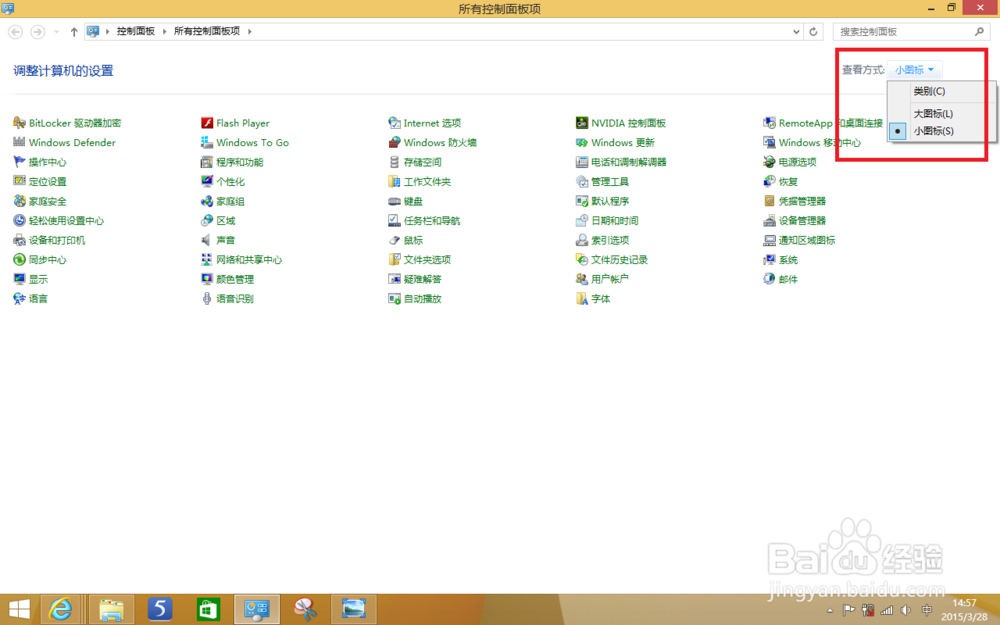The image size is (1000, 625).
Task: Go up one folder level
Action: click(74, 31)
